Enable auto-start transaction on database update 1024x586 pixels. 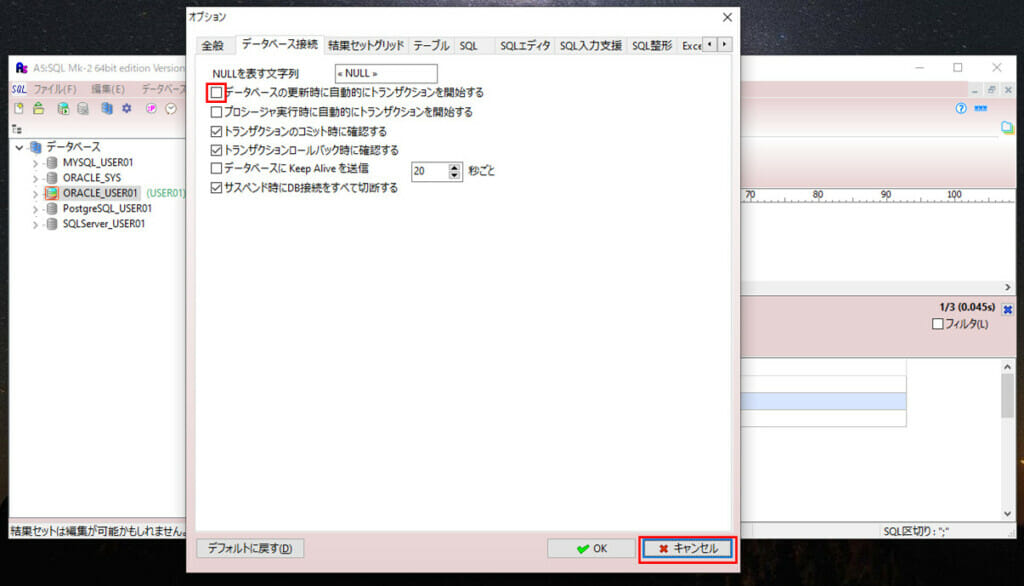click(x=217, y=92)
